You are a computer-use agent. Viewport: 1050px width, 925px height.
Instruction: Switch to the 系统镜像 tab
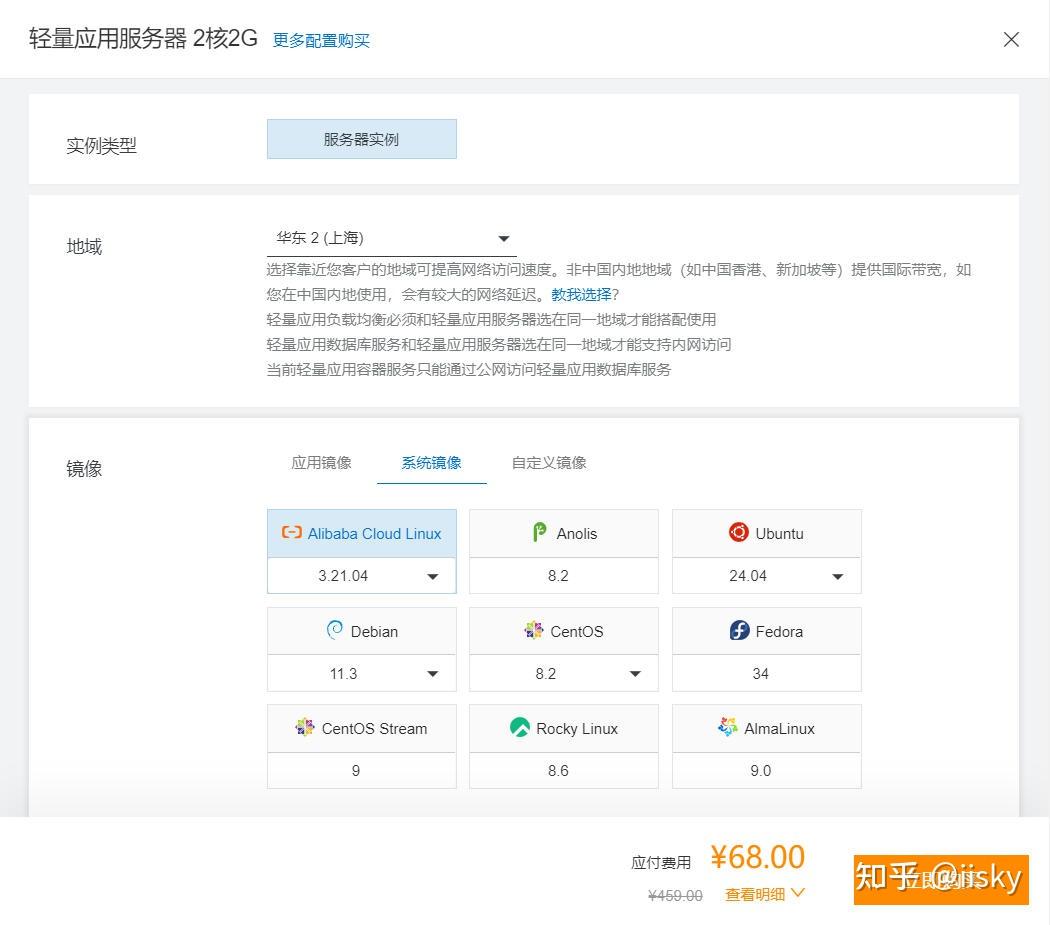coord(431,463)
